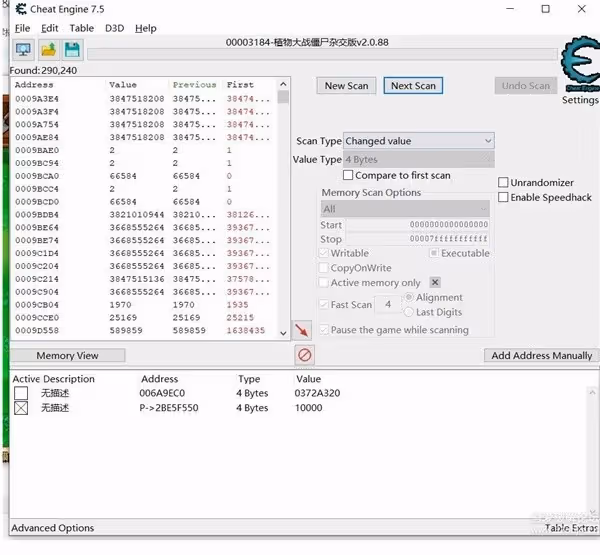Image resolution: width=600 pixels, height=555 pixels.
Task: Open the Table menu
Action: tap(82, 28)
